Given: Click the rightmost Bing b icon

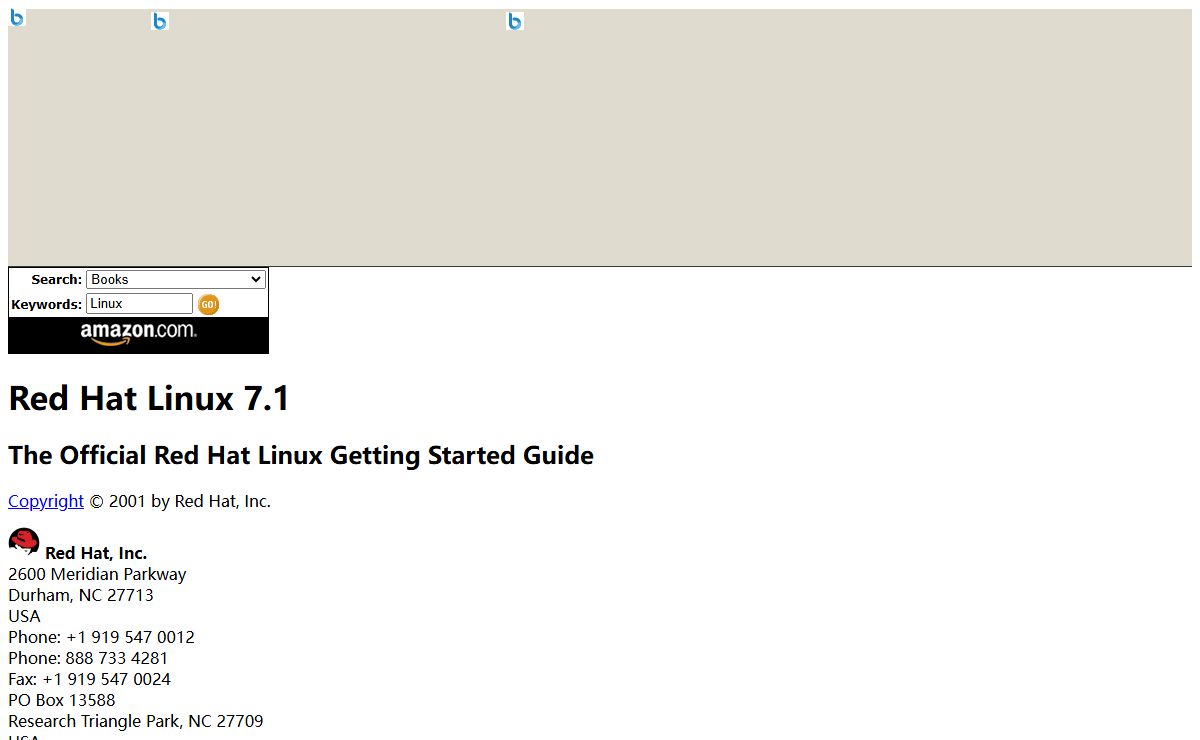Looking at the screenshot, I should (515, 21).
